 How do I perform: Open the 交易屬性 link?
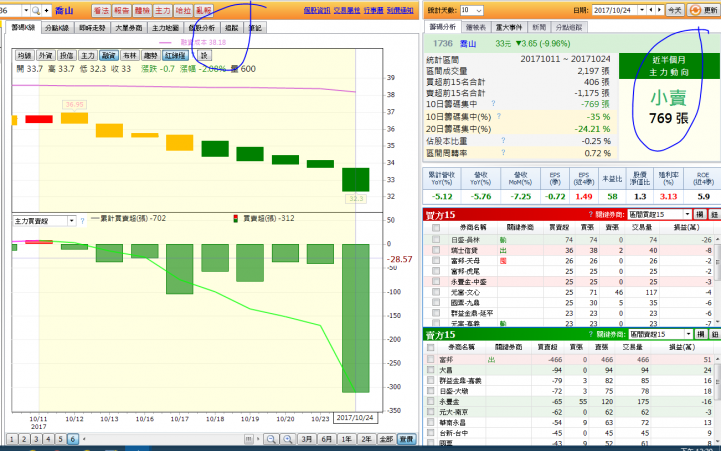click(347, 10)
